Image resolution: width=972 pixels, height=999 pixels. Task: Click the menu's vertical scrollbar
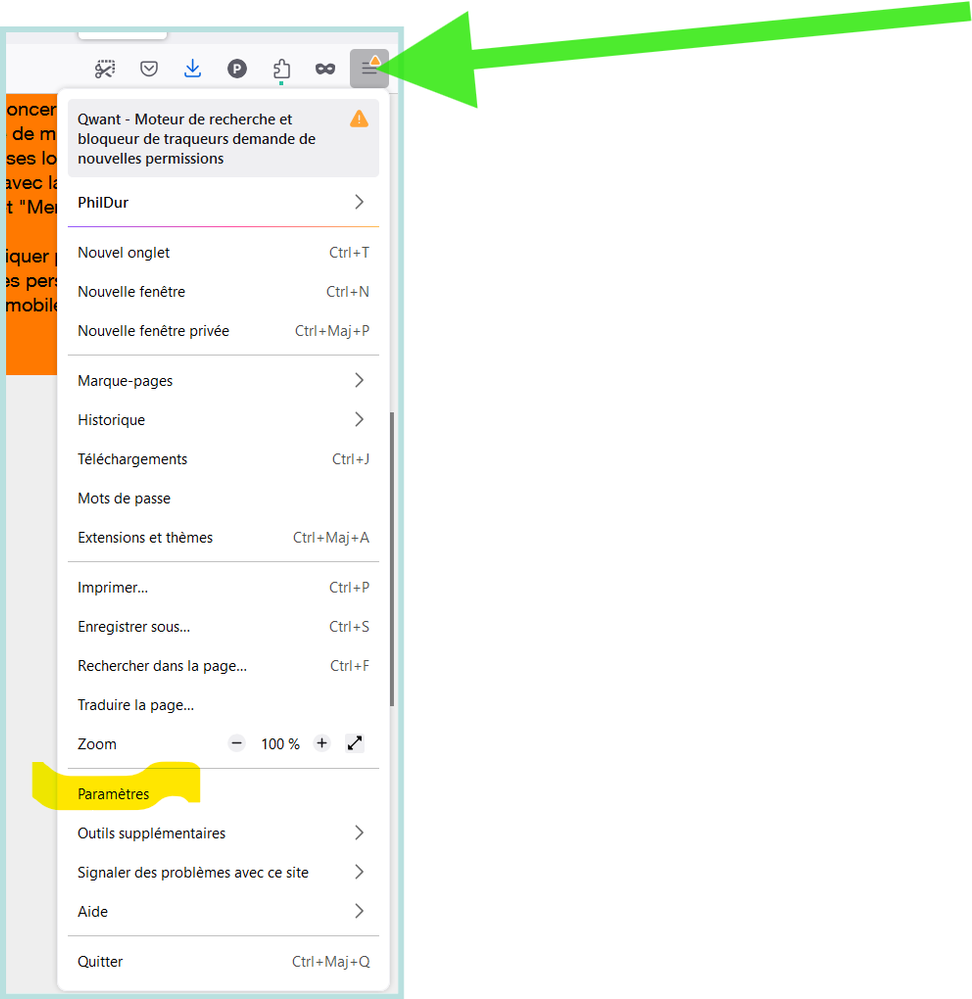tap(392, 558)
